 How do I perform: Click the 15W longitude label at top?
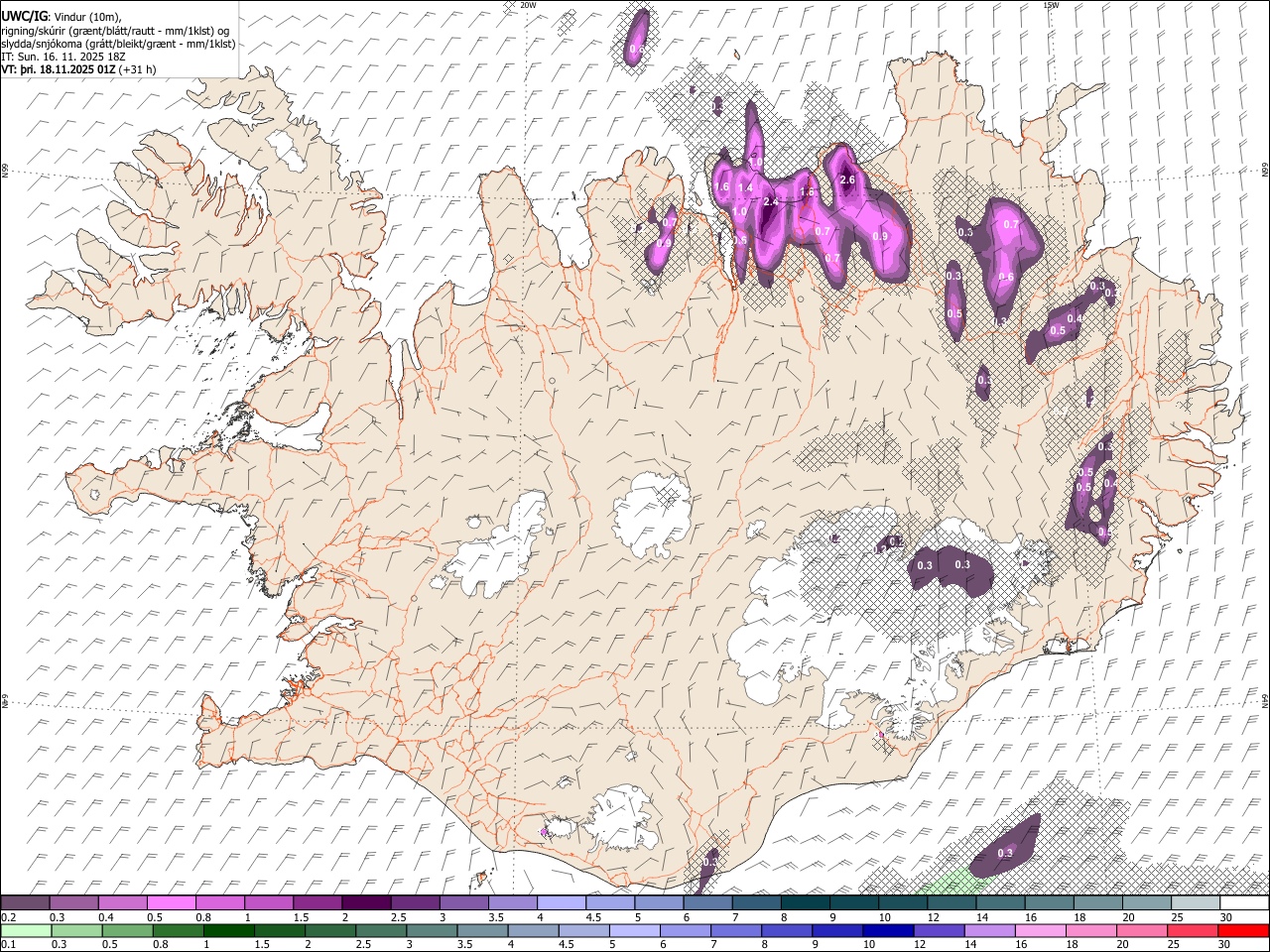pyautogui.click(x=1051, y=5)
